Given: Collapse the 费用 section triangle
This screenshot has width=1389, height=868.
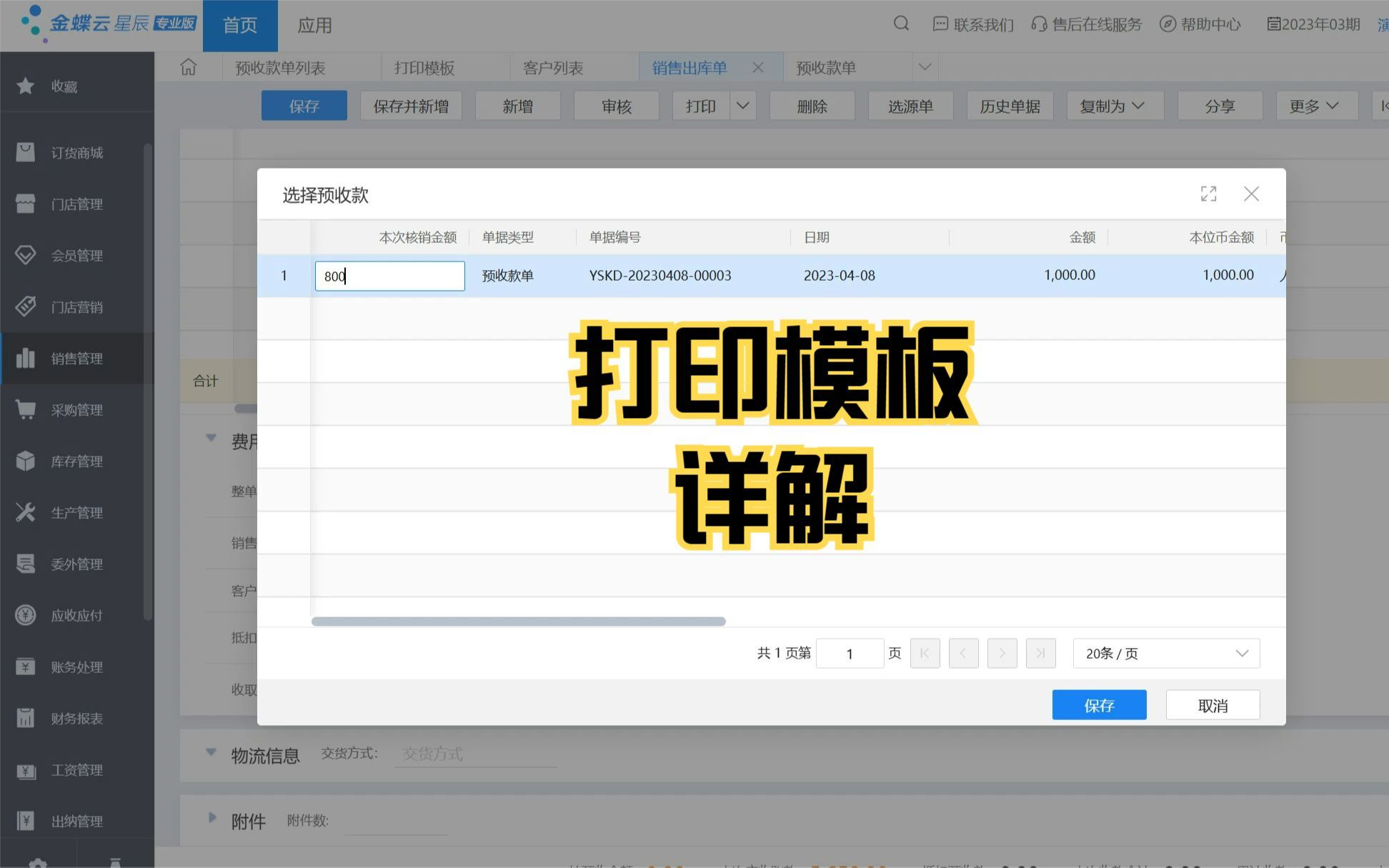Looking at the screenshot, I should click(211, 438).
